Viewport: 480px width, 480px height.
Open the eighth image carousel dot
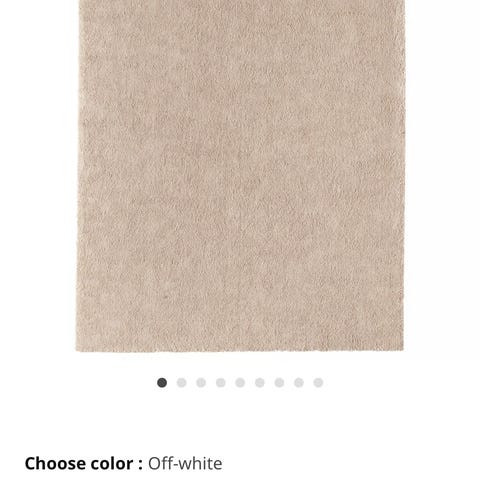[x=299, y=383]
